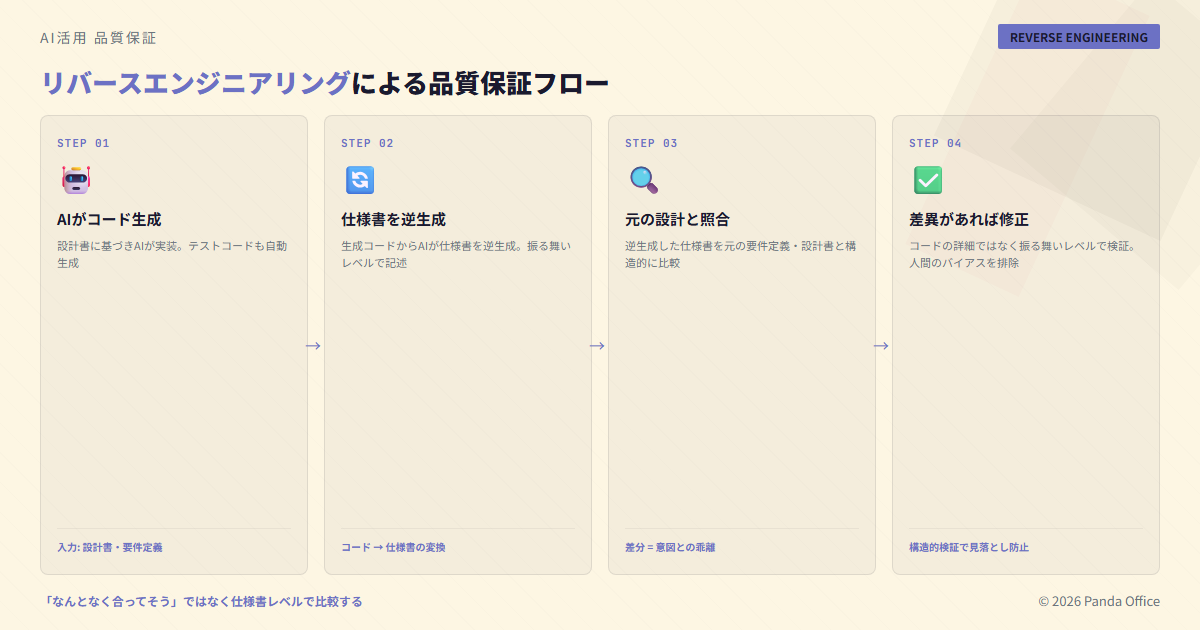Click footer text 構造的検証で見落とし防止
This screenshot has width=1200, height=630.
968,547
